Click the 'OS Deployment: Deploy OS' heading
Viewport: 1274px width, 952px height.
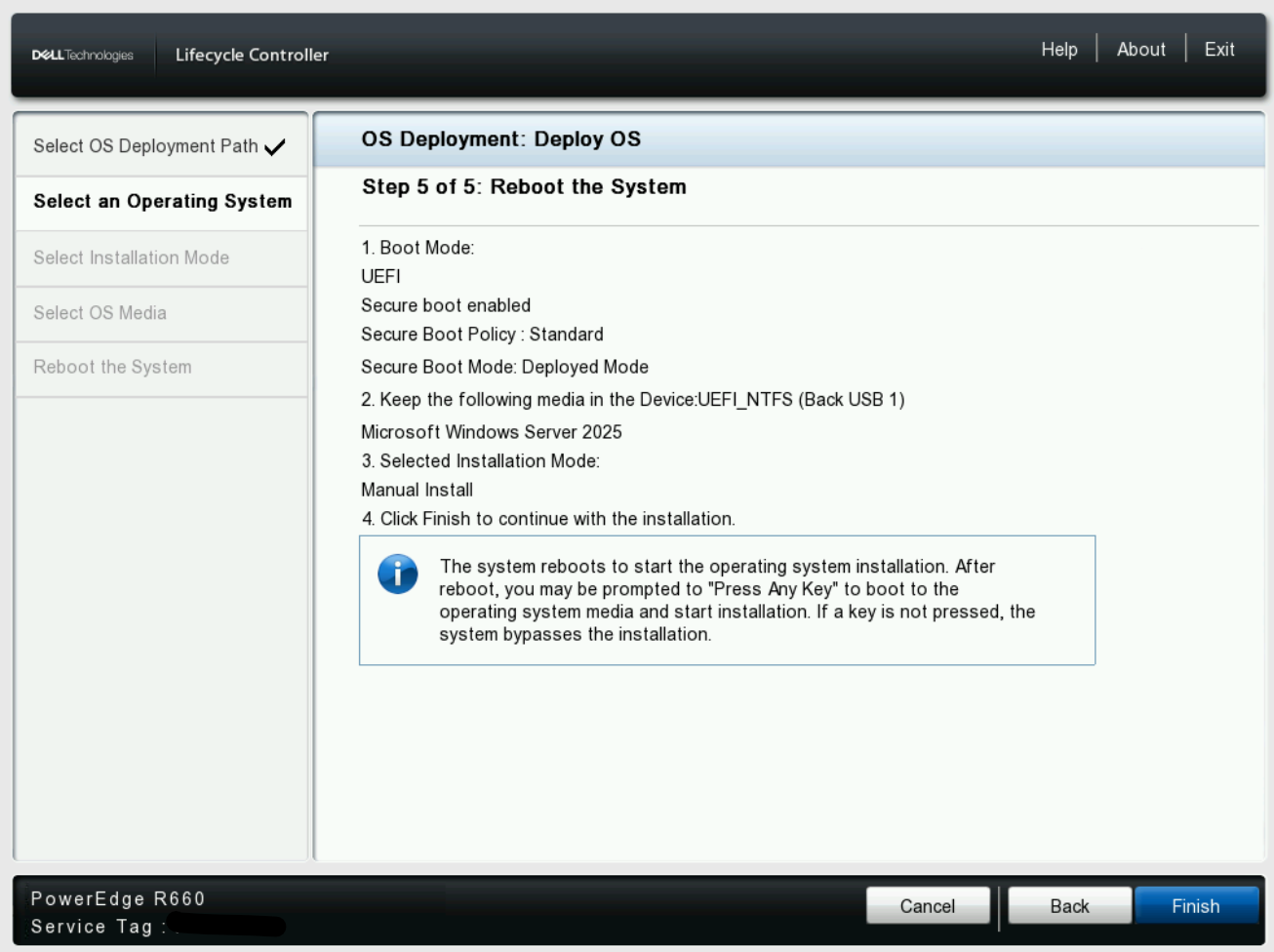point(501,139)
